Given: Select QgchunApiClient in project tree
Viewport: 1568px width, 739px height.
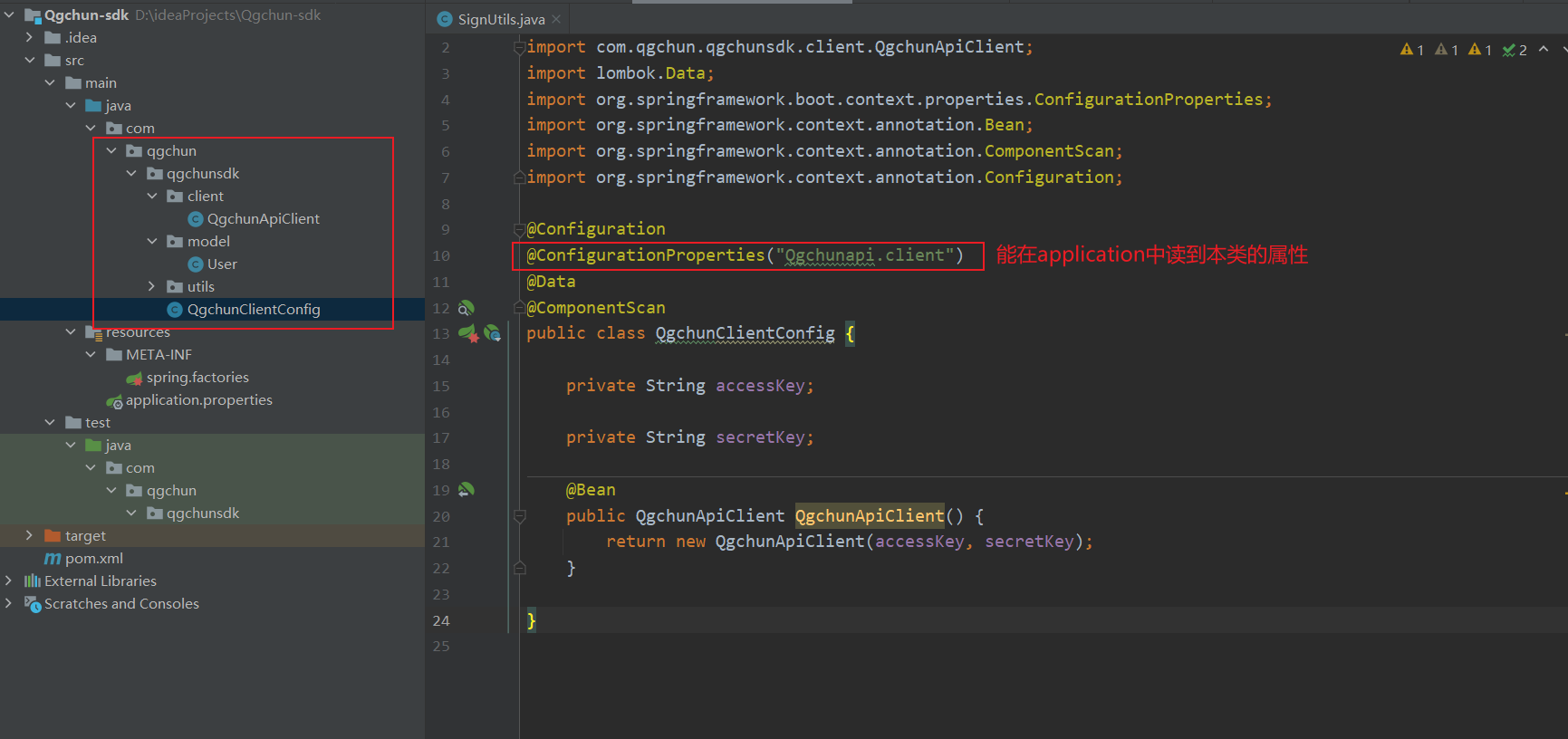Looking at the screenshot, I should 264,219.
